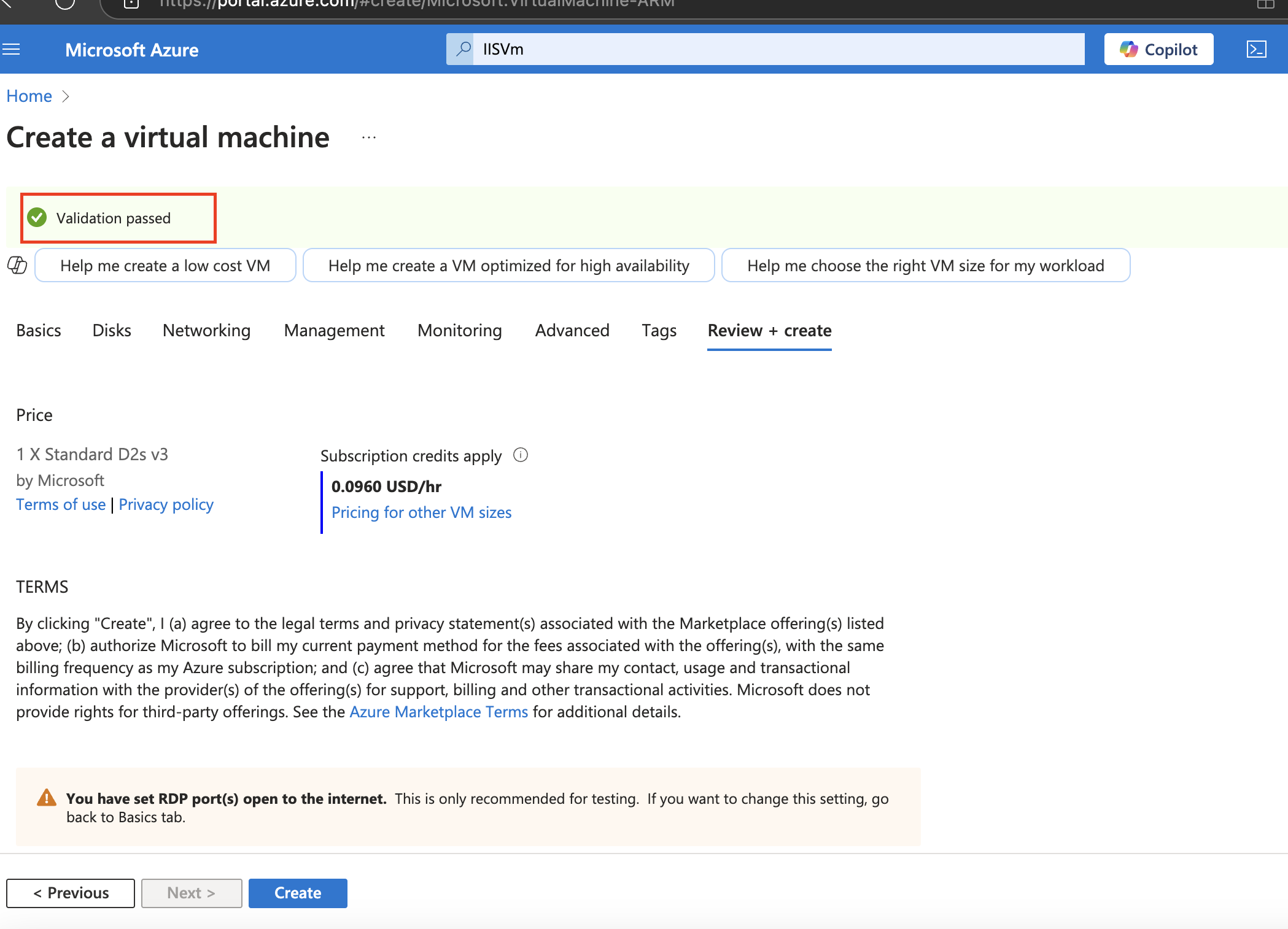Open the Management tab
The width and height of the screenshot is (1288, 929).
pyautogui.click(x=334, y=330)
